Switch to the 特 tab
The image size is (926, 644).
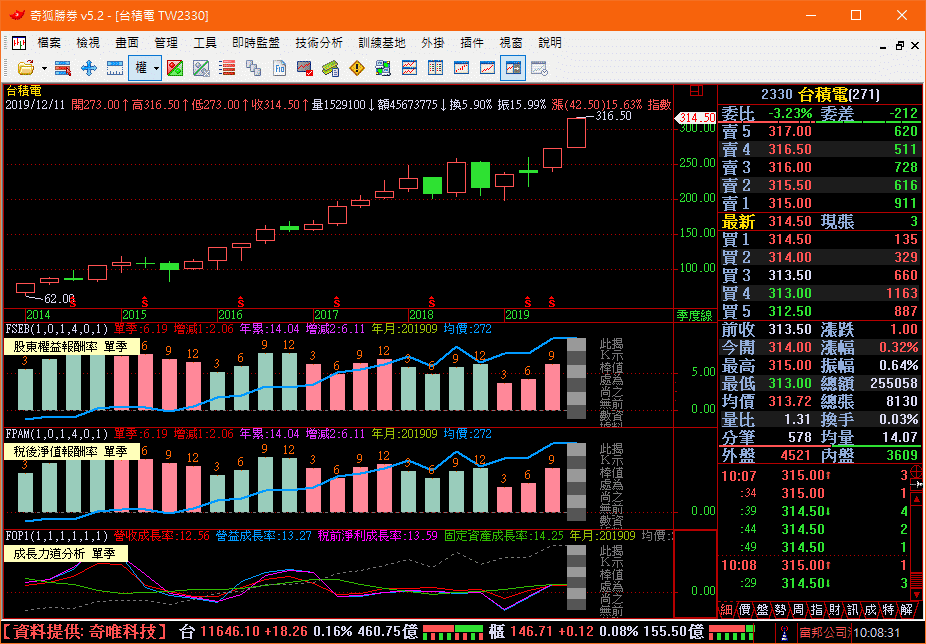point(888,610)
